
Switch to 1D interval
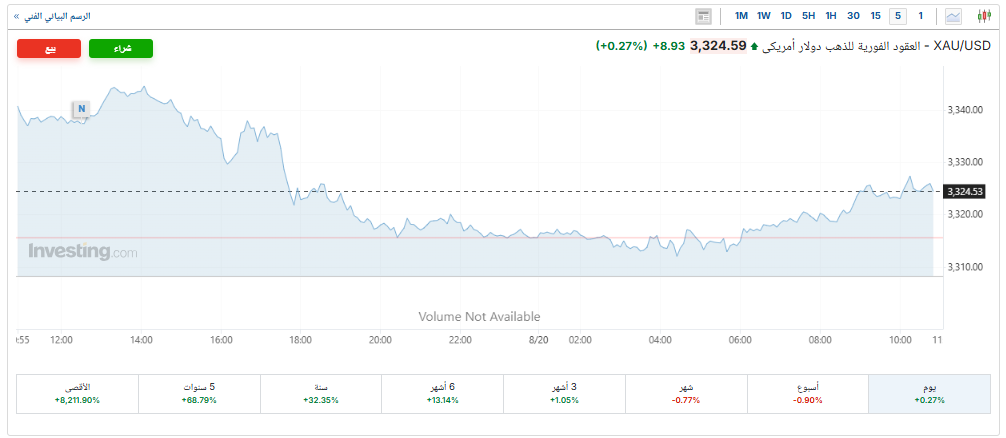[786, 16]
